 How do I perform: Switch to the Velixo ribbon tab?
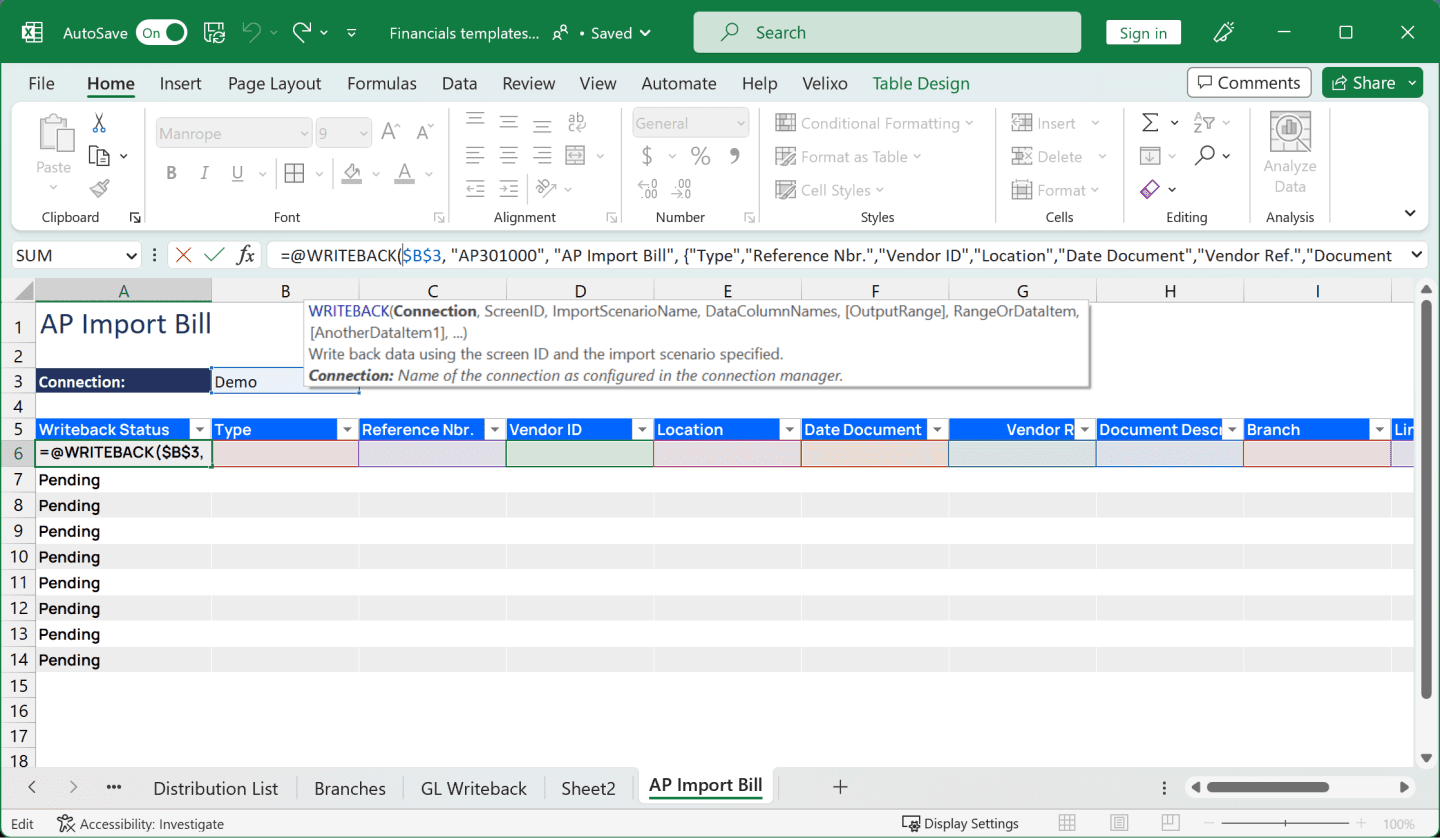pyautogui.click(x=825, y=83)
